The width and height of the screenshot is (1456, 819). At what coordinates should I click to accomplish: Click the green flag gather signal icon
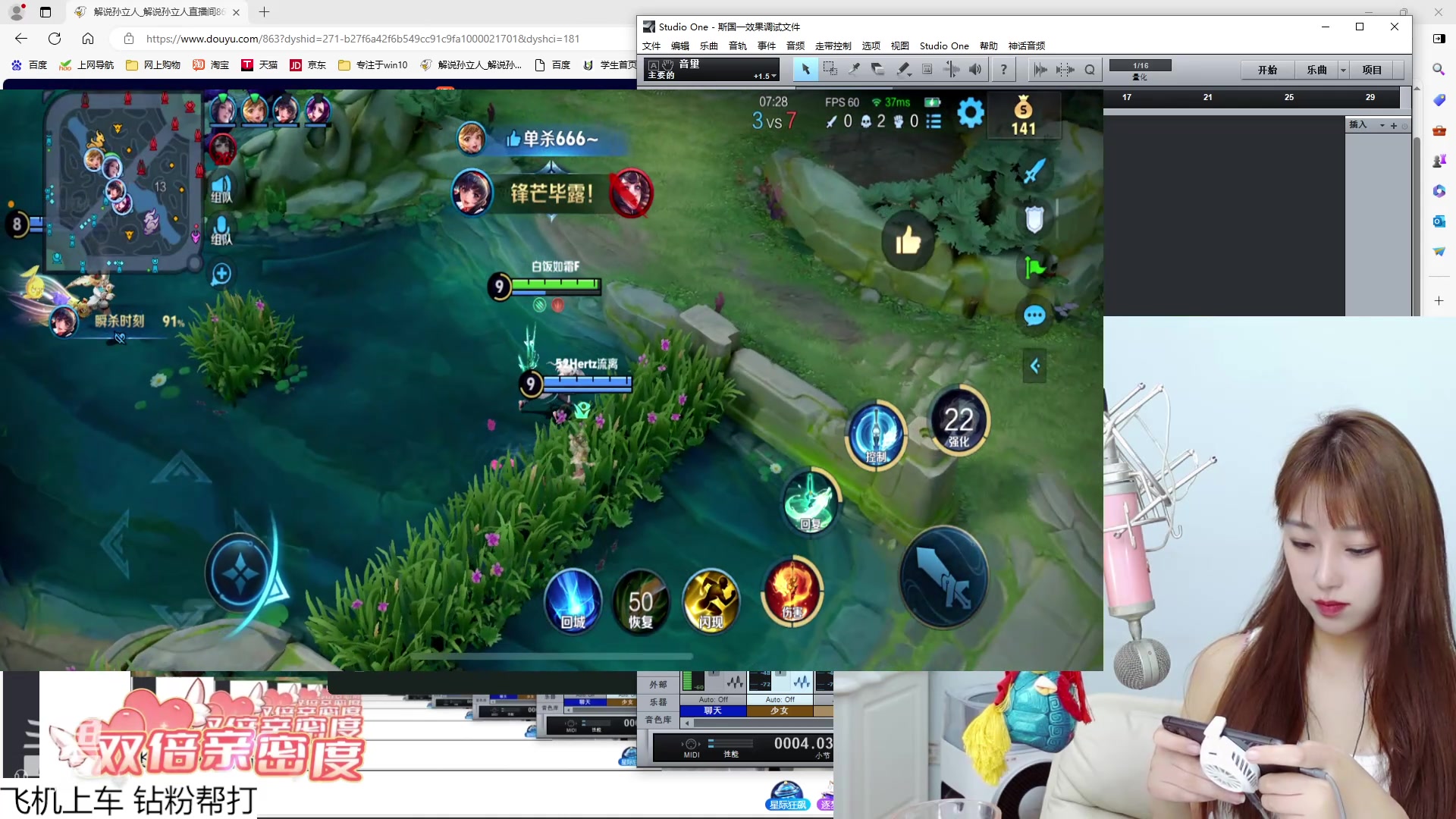(x=1034, y=267)
